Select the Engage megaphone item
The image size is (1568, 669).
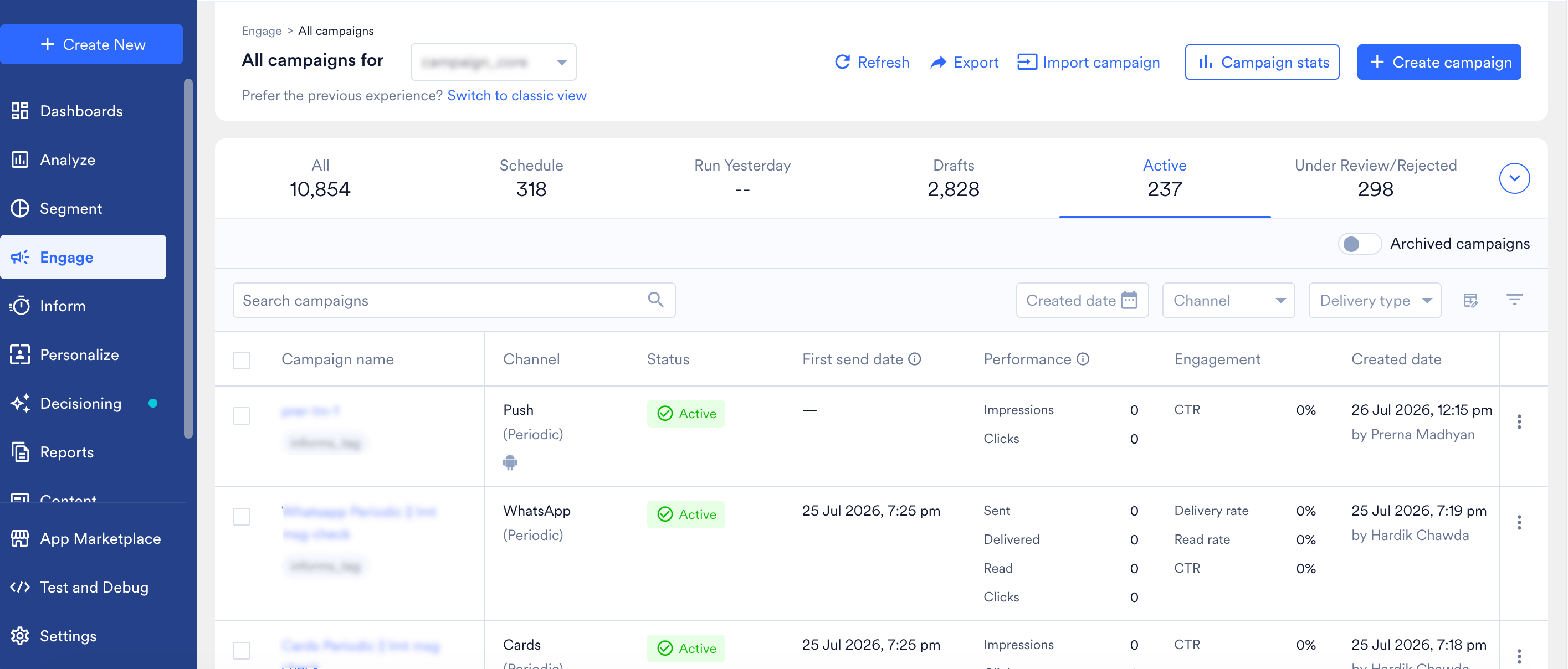[83, 256]
